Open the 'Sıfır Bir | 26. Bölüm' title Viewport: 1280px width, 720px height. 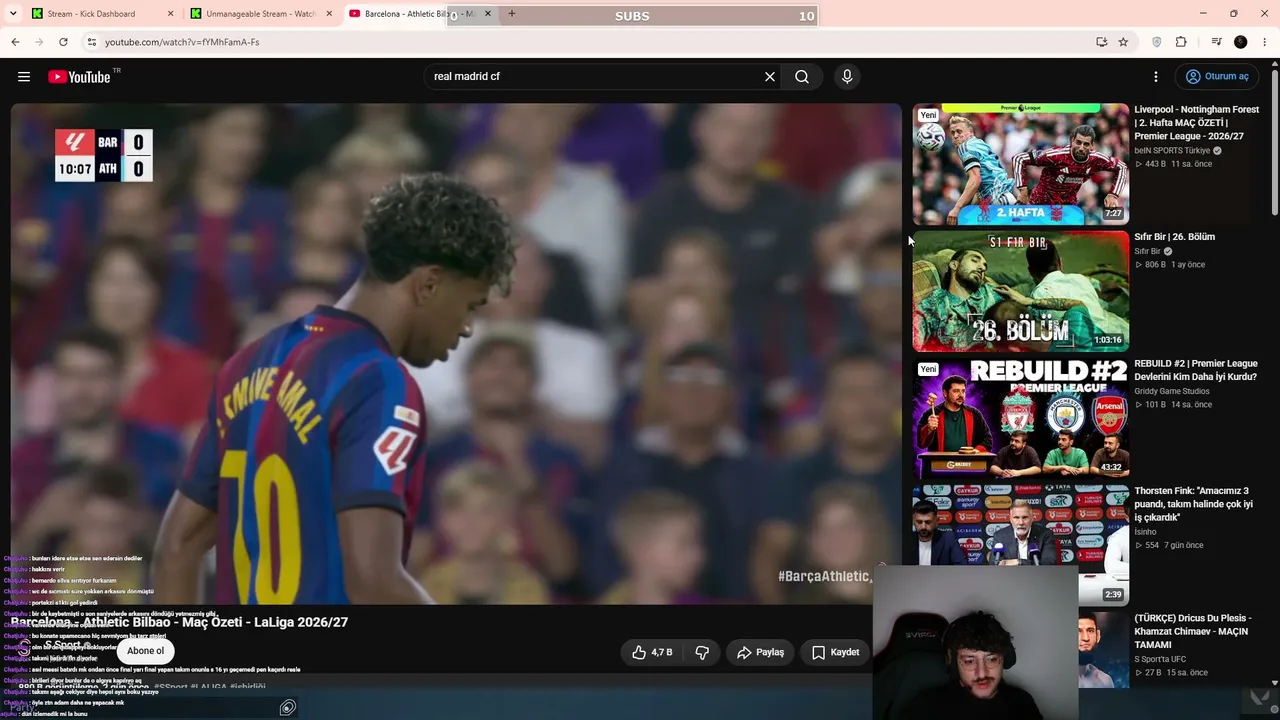coord(1174,237)
